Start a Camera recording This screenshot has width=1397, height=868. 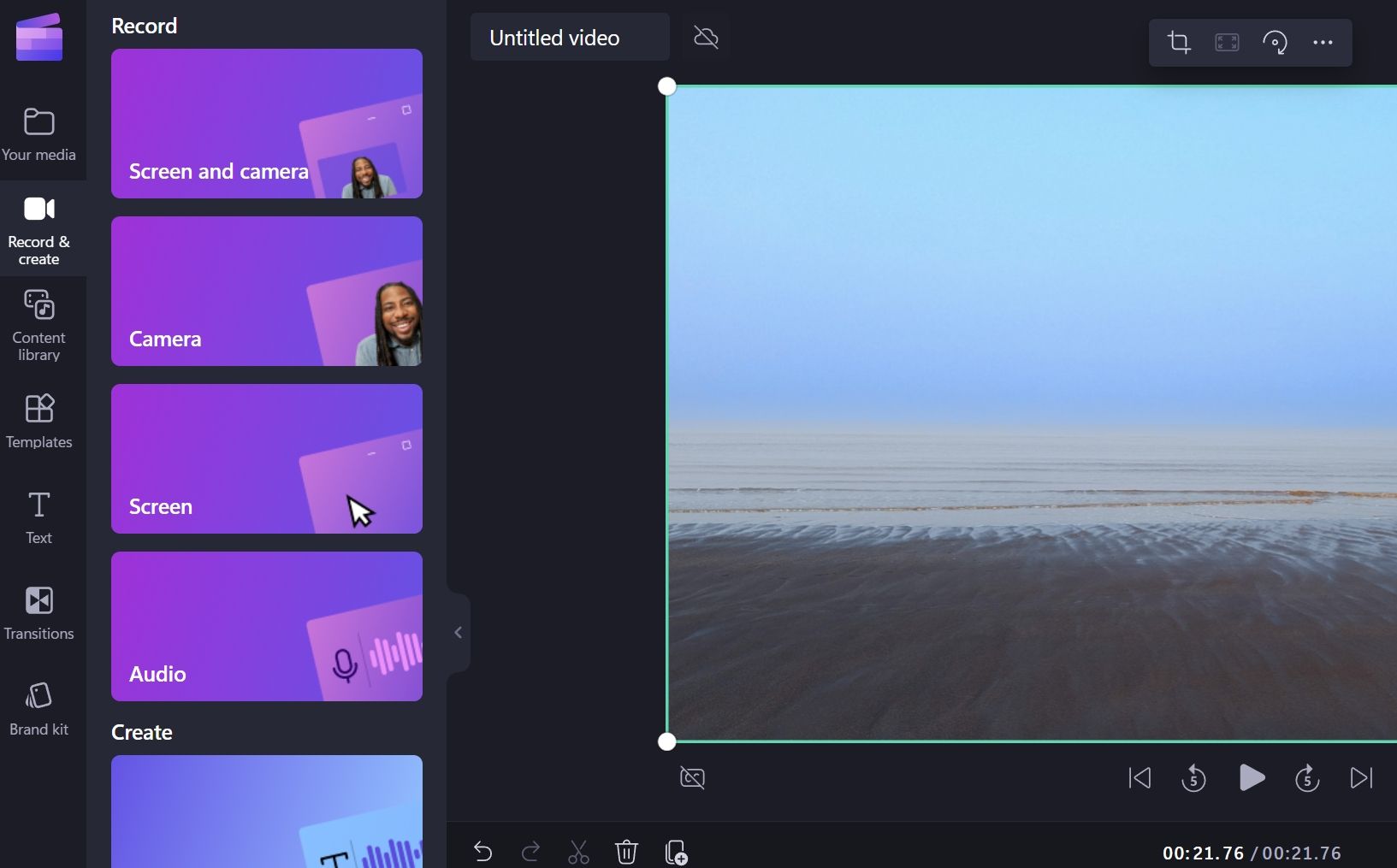266,292
